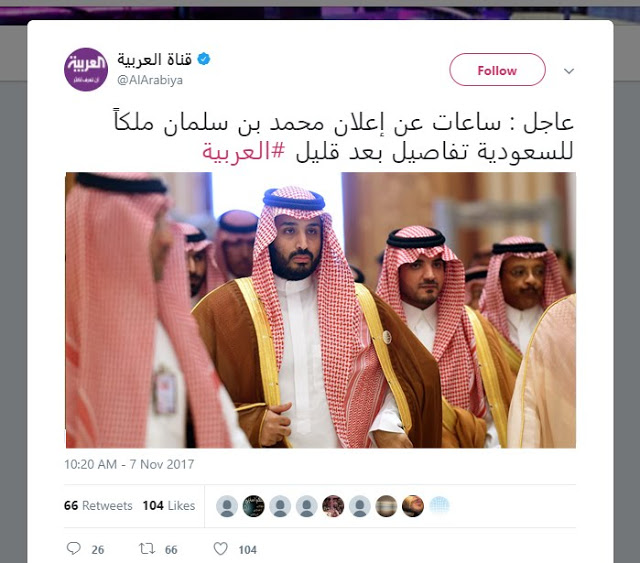Open the second liker's dark avatar
This screenshot has height=563, width=640.
pyautogui.click(x=253, y=506)
